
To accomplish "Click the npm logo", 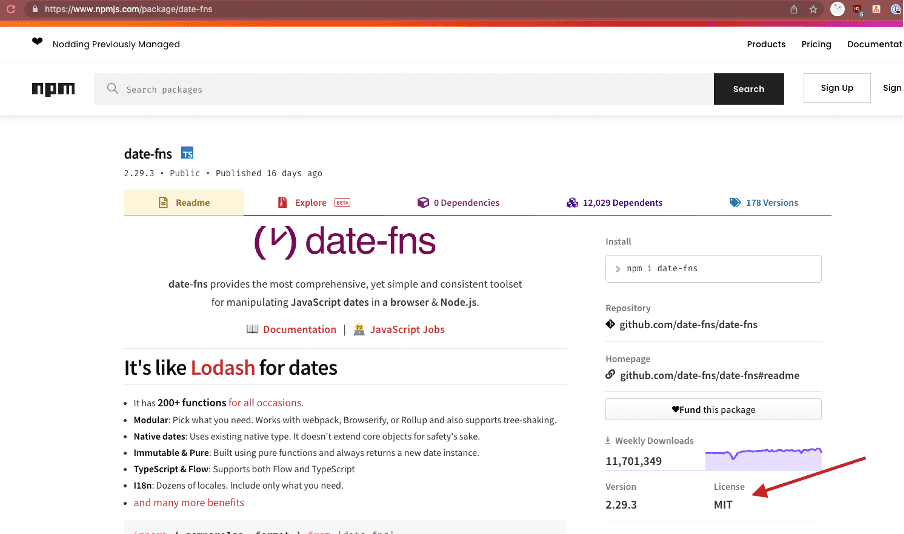I will coord(53,89).
